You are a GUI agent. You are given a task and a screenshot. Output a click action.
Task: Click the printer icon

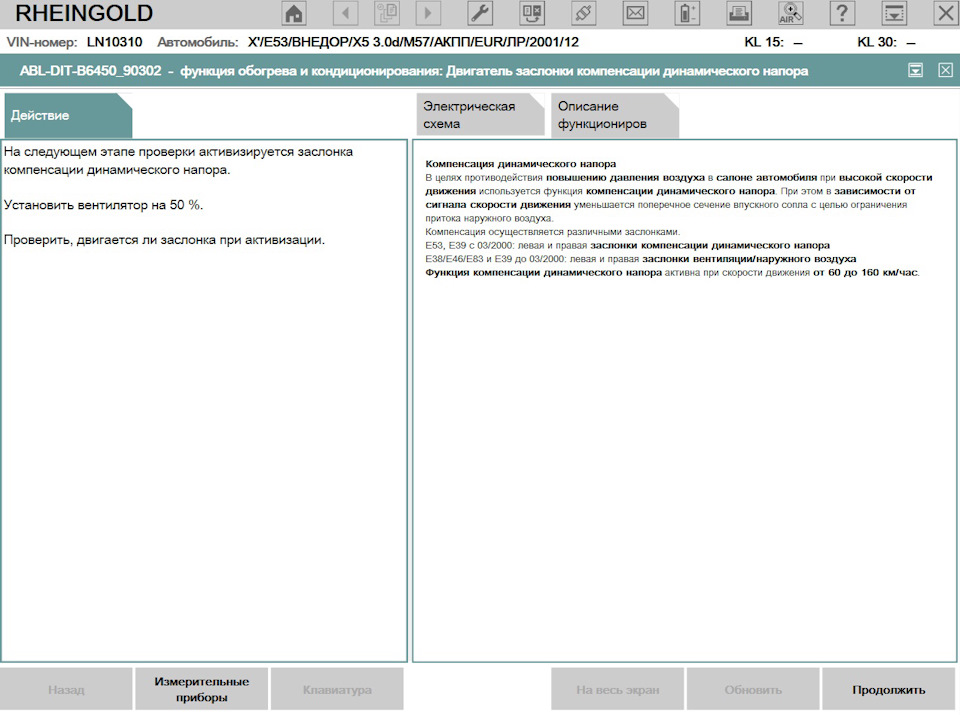tap(739, 13)
